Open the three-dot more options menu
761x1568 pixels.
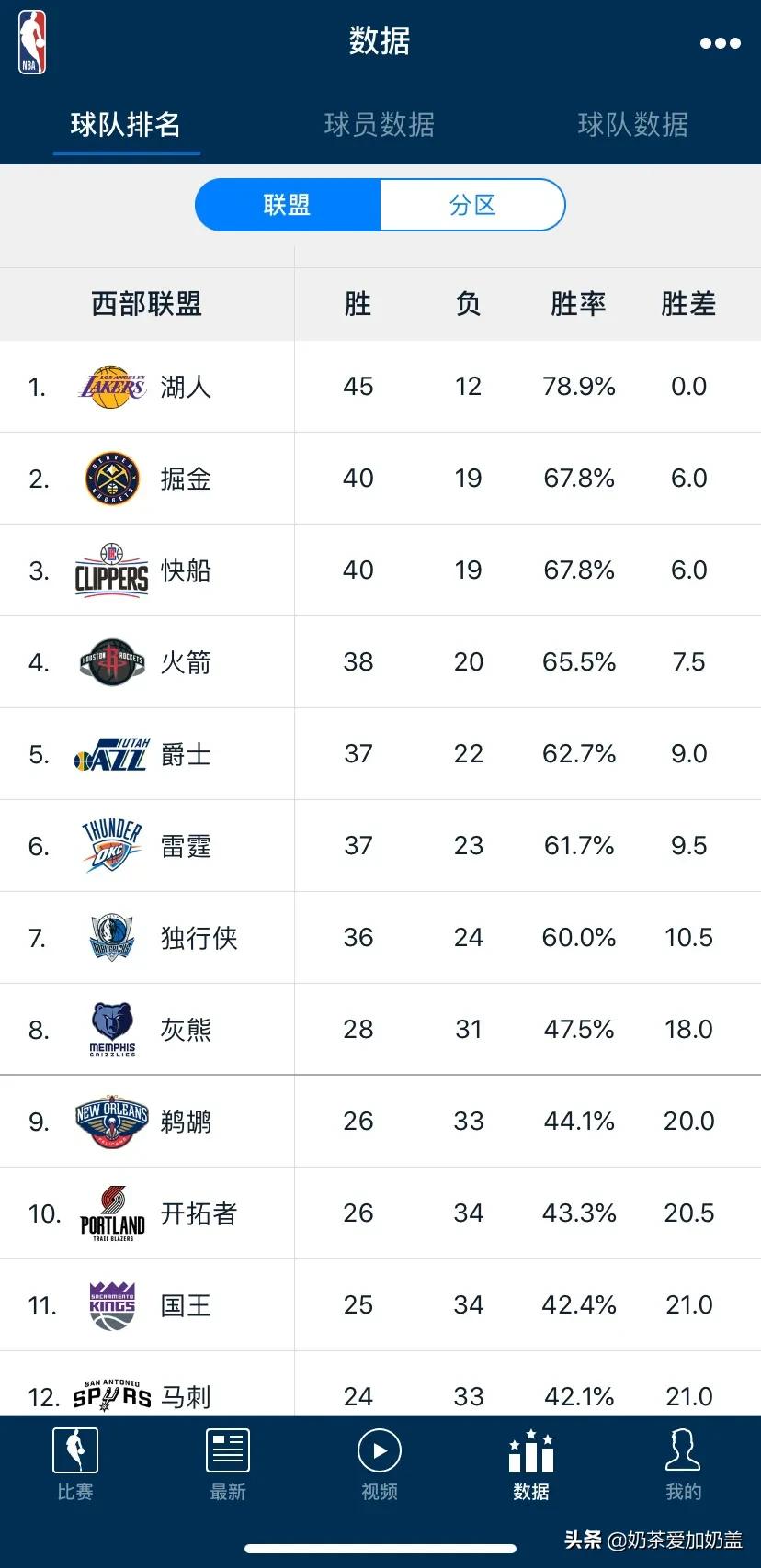[x=720, y=43]
